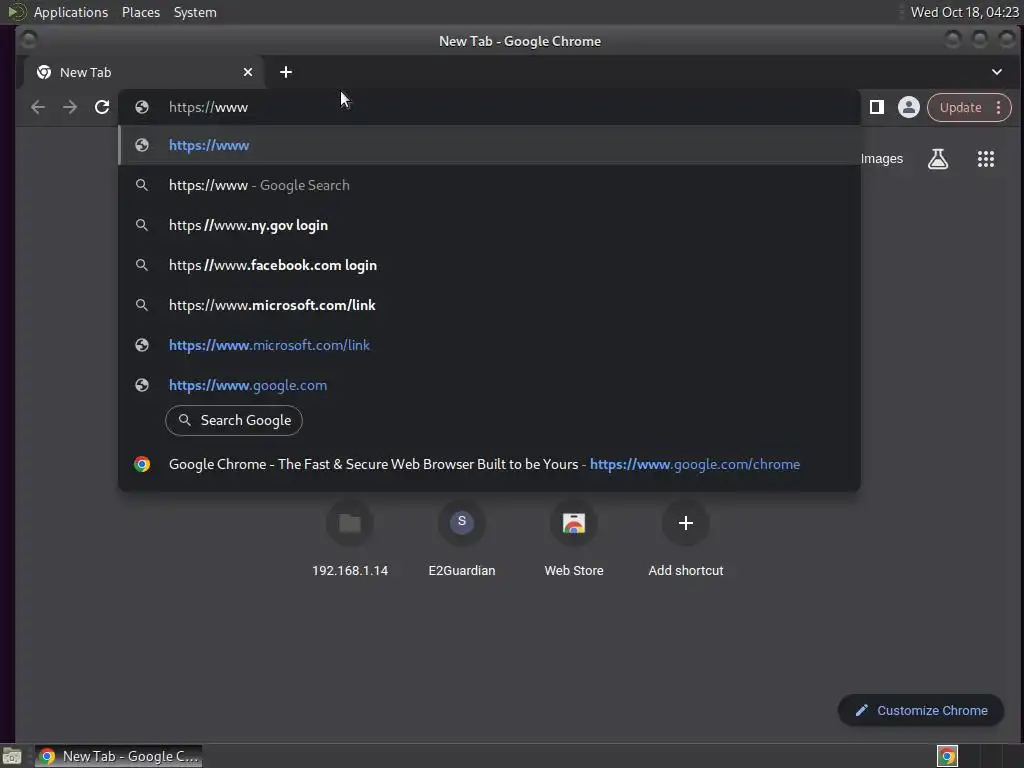1024x768 pixels.
Task: Open Search Labs flask icon
Action: [938, 159]
